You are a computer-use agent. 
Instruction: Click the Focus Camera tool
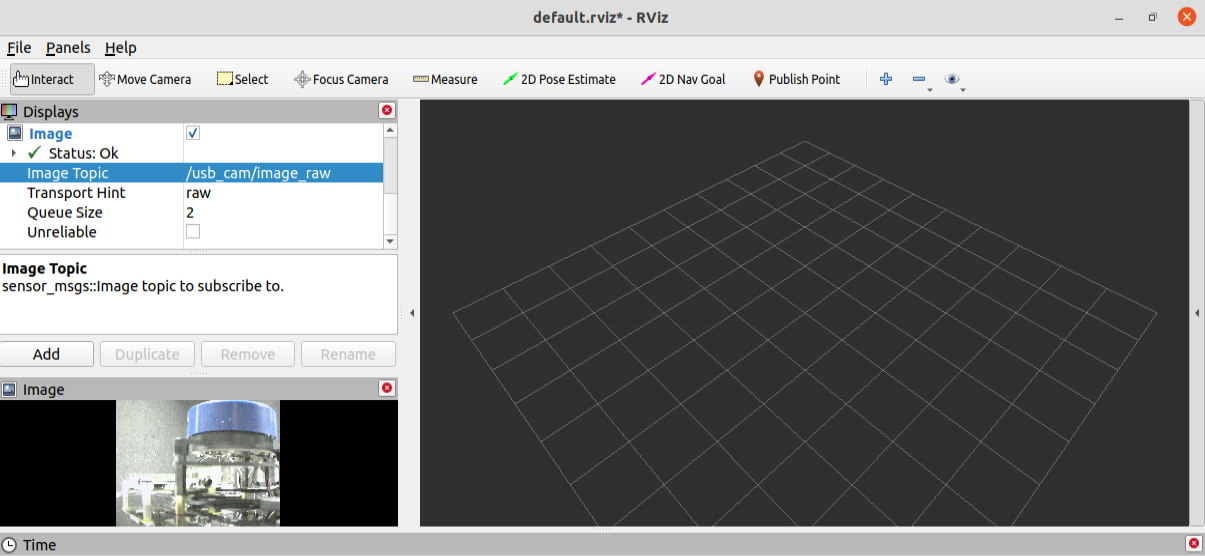(341, 79)
